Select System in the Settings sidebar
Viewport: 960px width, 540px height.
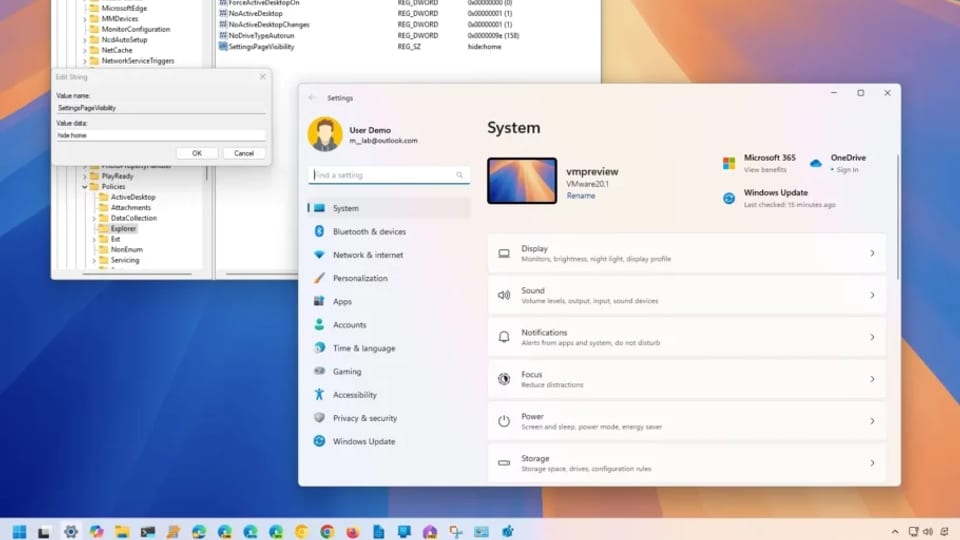389,208
